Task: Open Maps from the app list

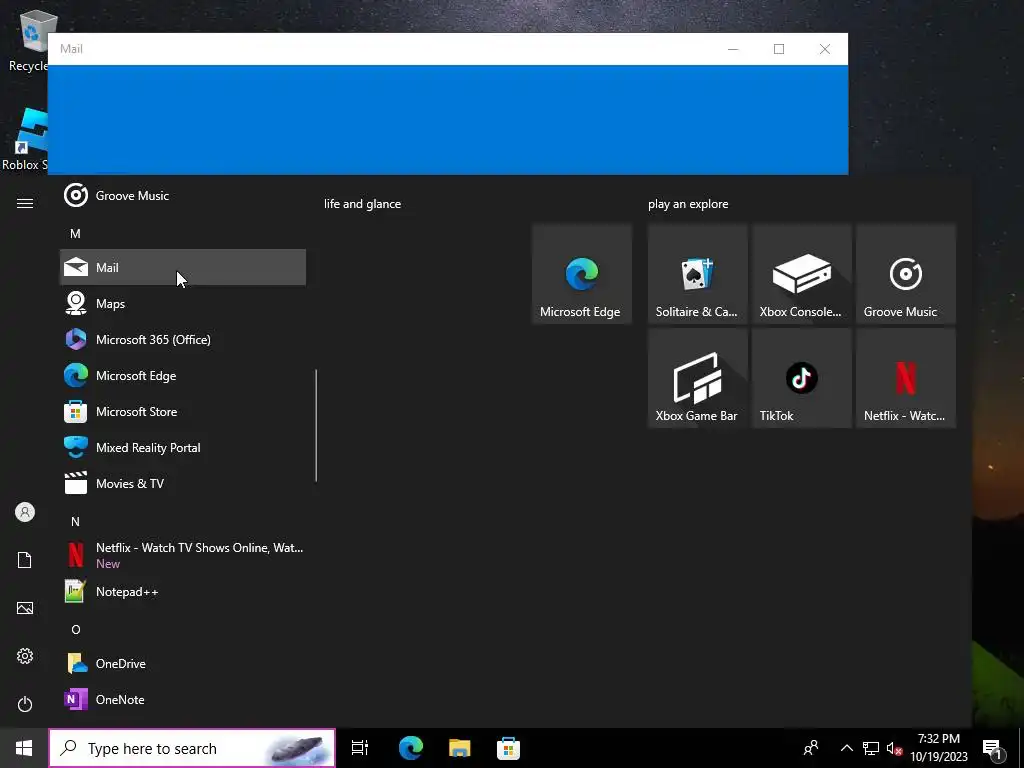Action: click(183, 303)
